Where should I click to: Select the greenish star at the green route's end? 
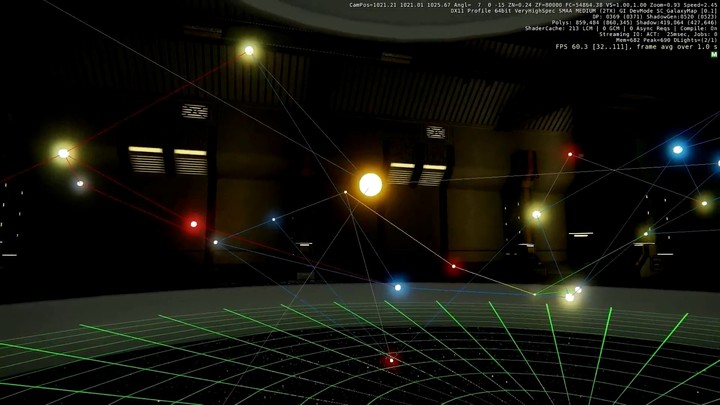(x=646, y=234)
